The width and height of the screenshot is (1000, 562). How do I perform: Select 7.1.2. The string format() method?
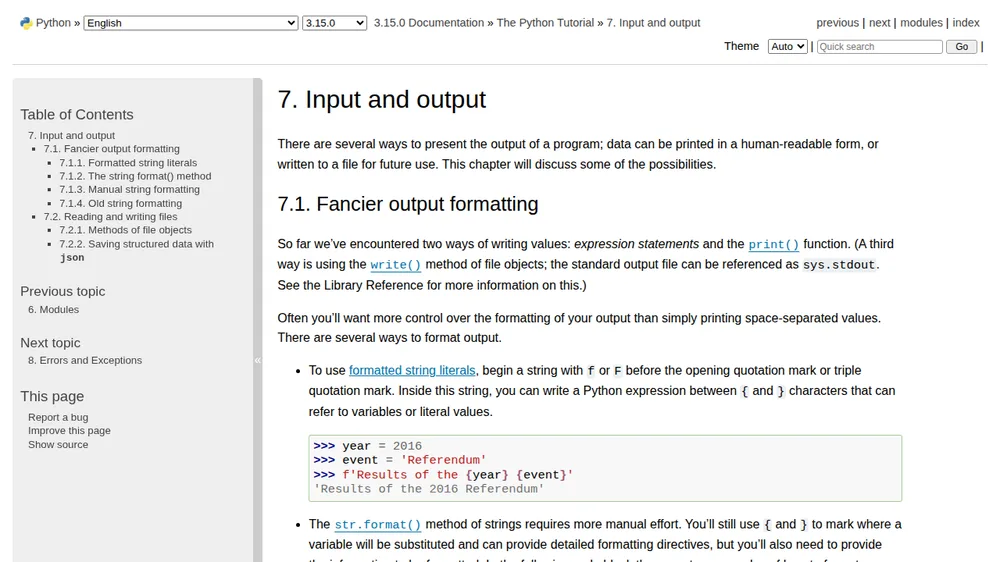click(135, 176)
